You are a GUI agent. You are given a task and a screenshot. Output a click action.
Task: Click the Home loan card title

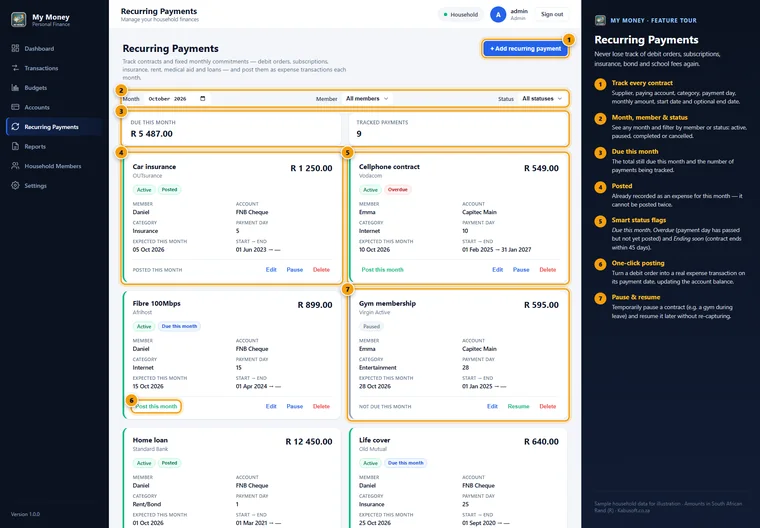pos(150,440)
